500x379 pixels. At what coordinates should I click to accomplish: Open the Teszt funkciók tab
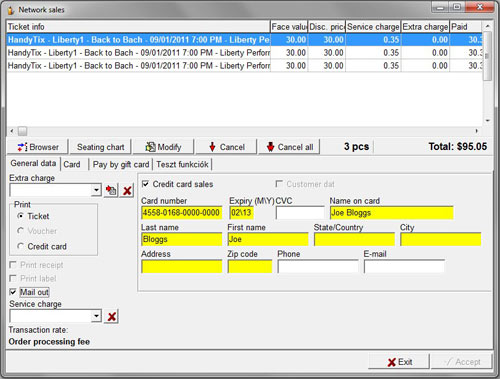[x=182, y=164]
